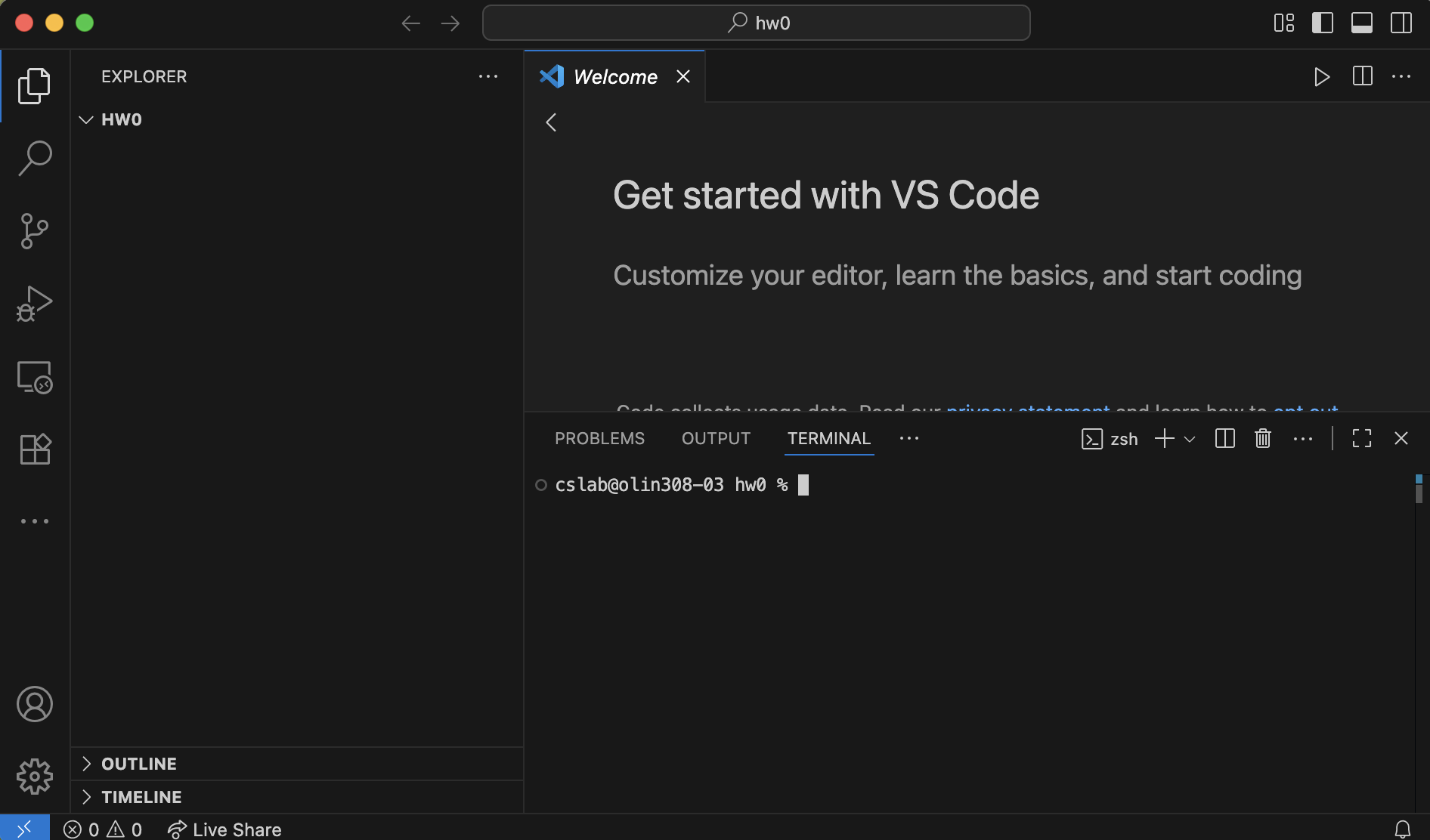Viewport: 1430px width, 840px height.
Task: Switch to the OUTPUT tab
Action: tap(715, 438)
